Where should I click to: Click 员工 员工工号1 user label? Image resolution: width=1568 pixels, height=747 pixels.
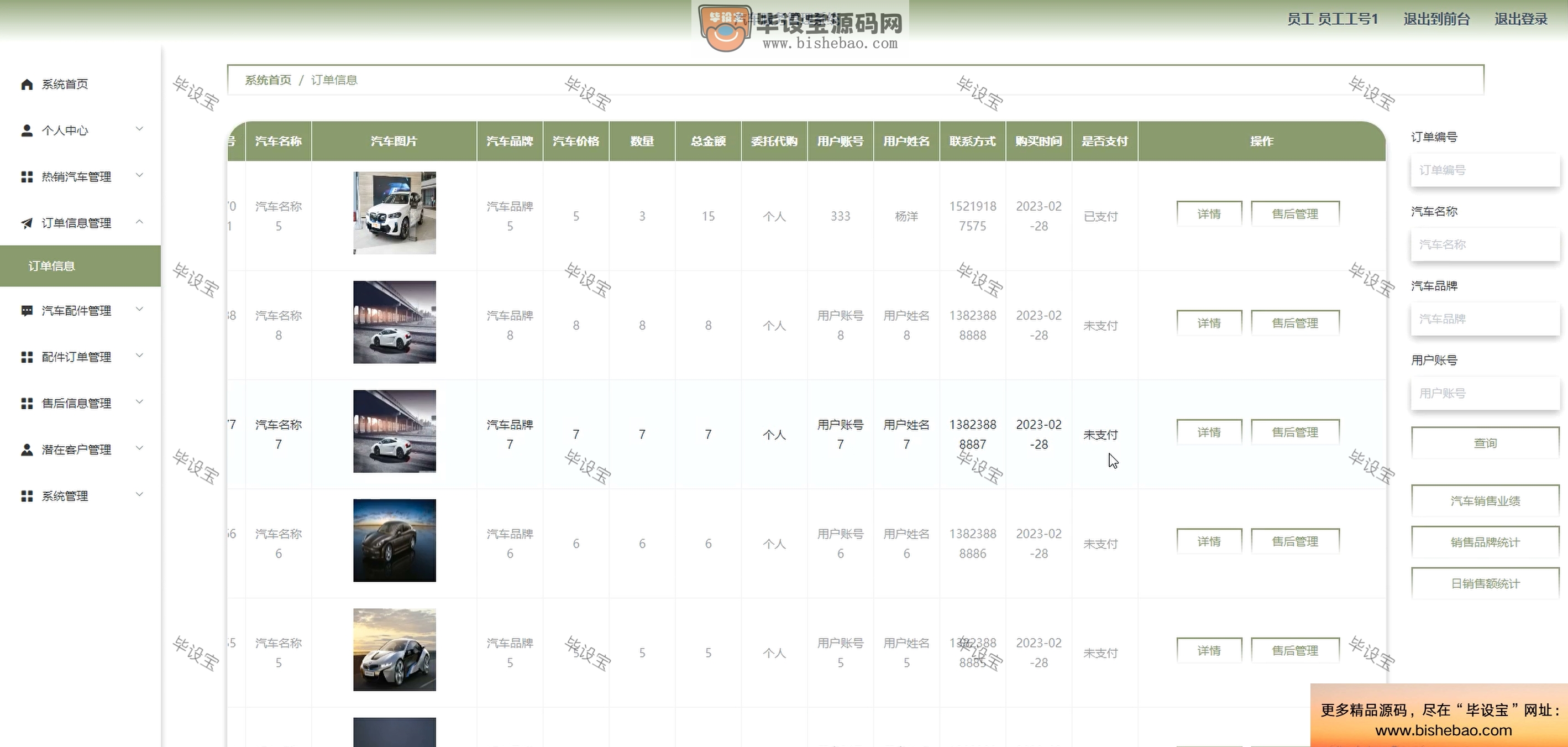(1333, 19)
